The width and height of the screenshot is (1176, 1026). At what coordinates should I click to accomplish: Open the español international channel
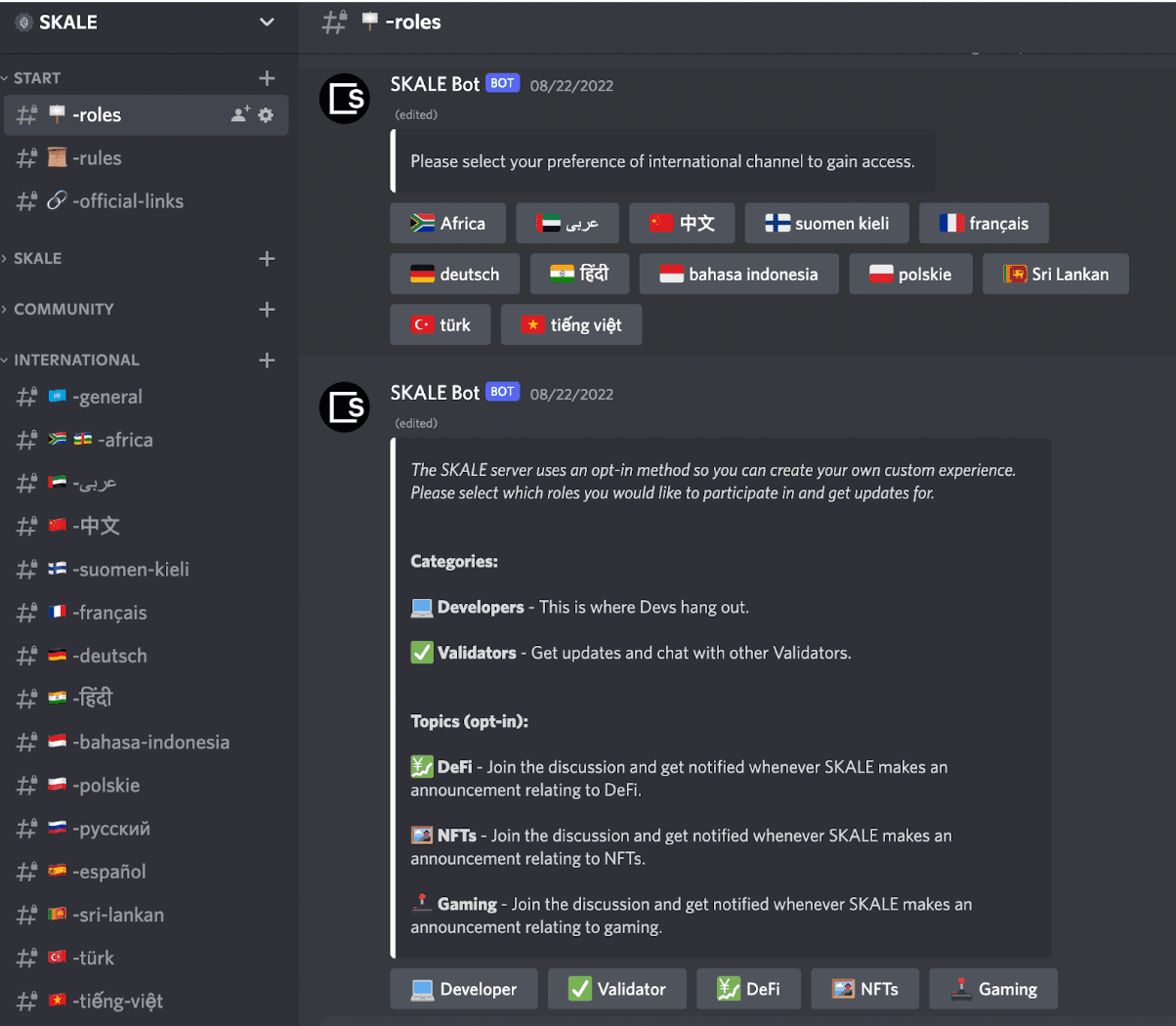[x=108, y=872]
